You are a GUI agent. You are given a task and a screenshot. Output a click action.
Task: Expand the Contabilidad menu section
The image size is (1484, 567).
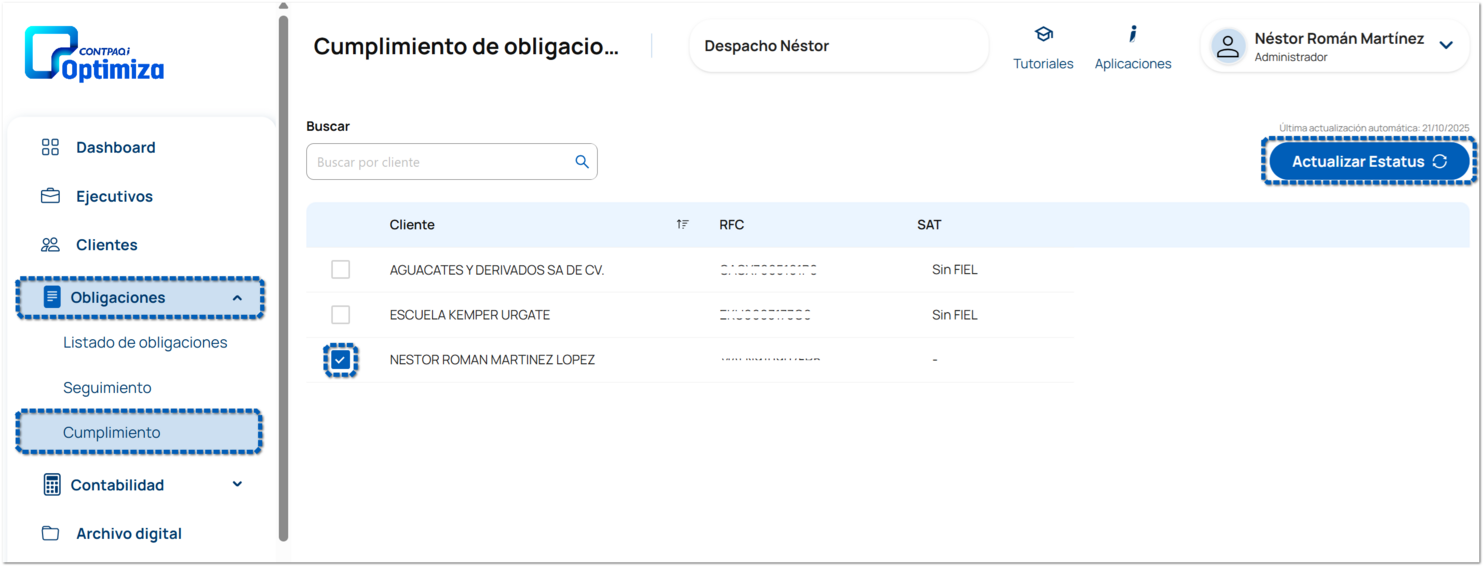tap(237, 485)
